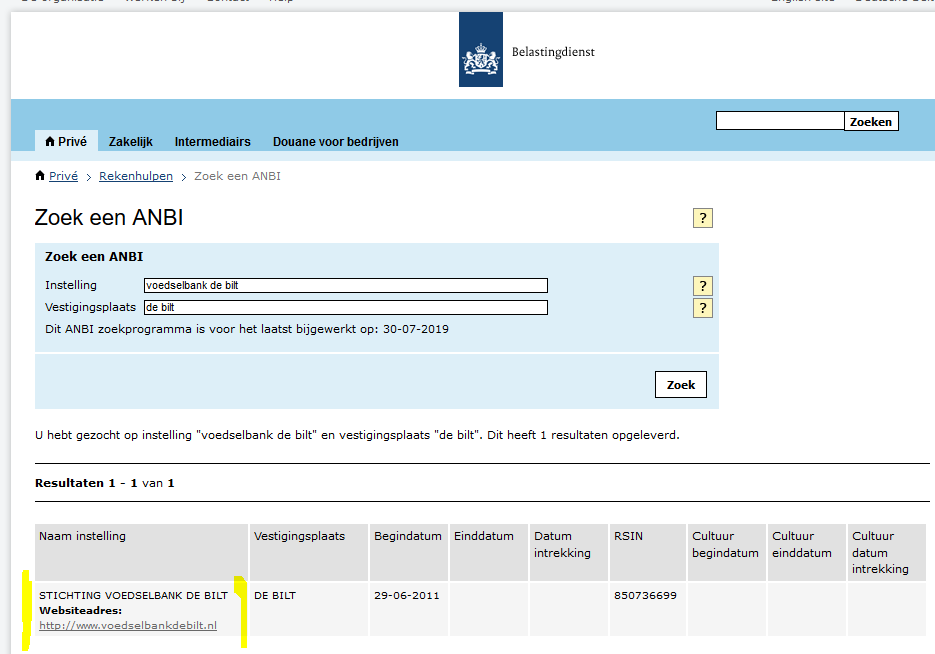Click the last-updated date line 30-07-2019
The height and width of the screenshot is (654, 935).
[x=247, y=329]
